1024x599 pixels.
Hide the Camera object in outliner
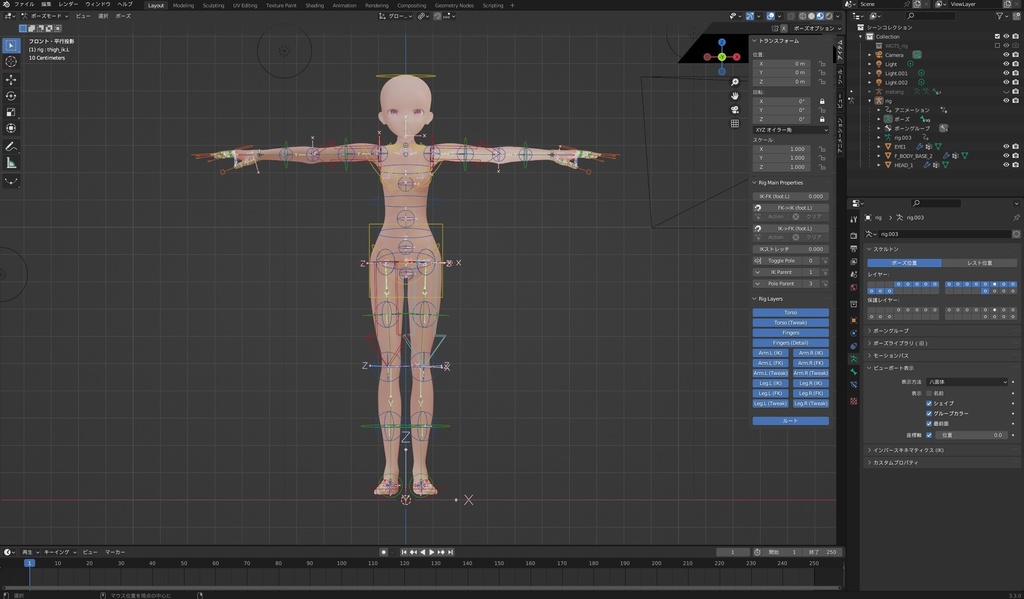(x=1006, y=55)
